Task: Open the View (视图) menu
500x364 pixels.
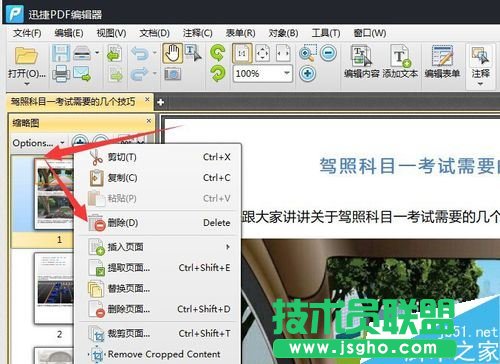Action: click(111, 33)
